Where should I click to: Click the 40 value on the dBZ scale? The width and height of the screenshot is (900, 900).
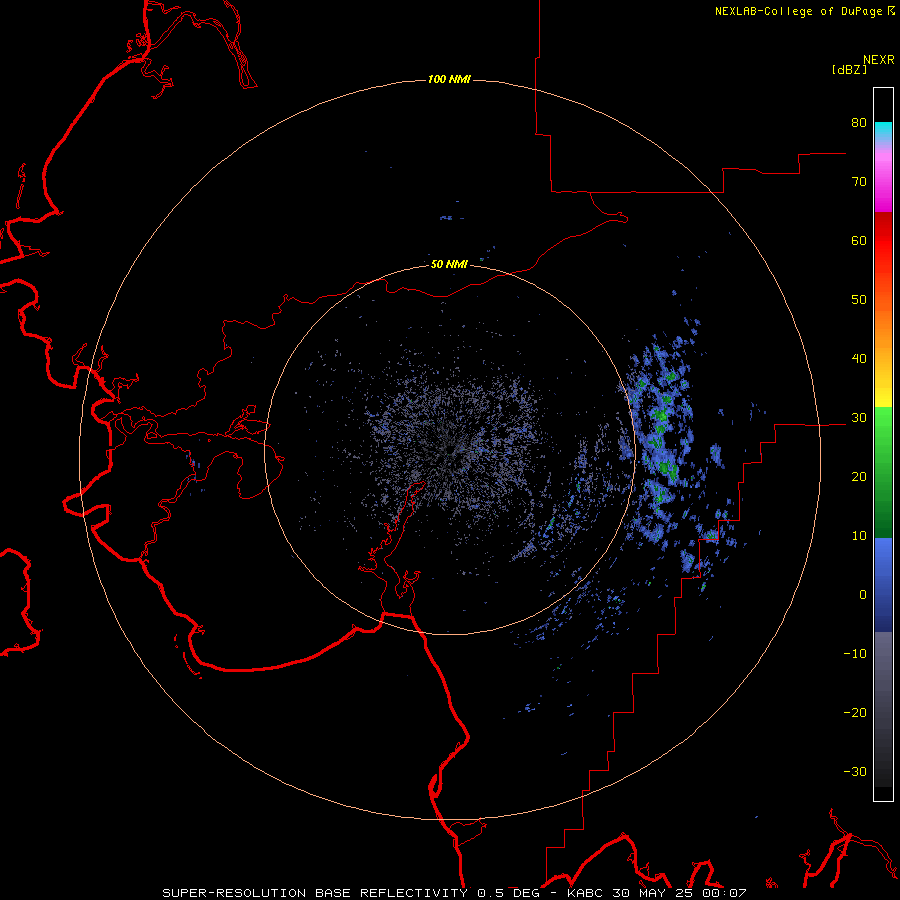tap(859, 359)
